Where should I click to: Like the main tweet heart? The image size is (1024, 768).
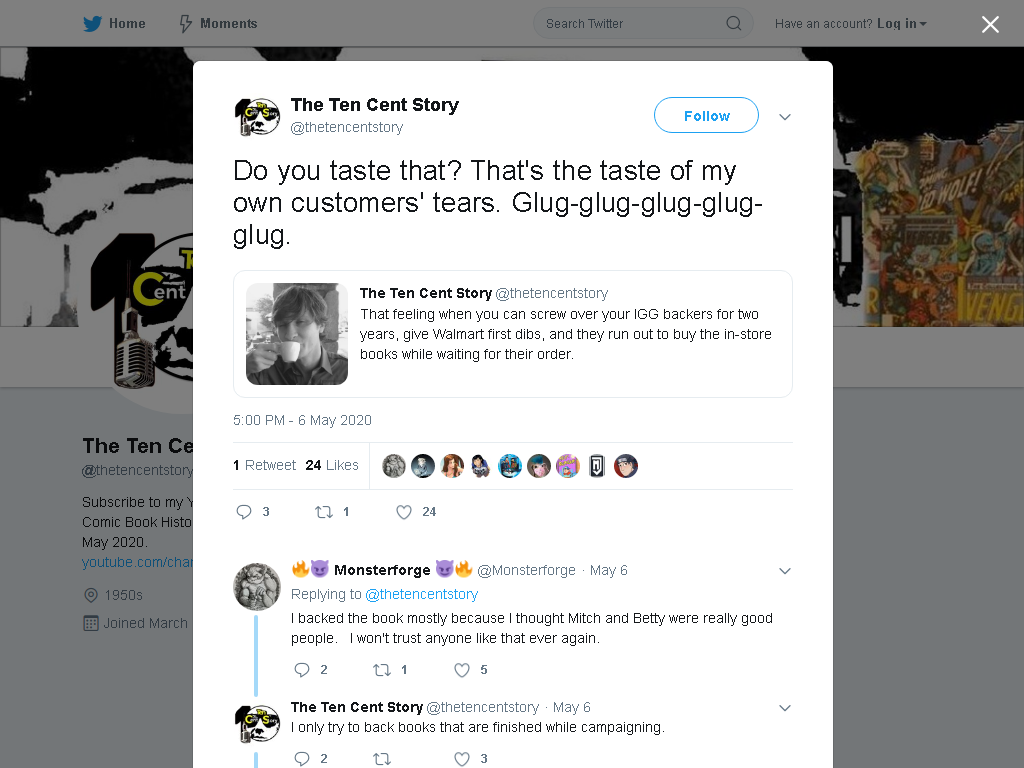(x=404, y=512)
